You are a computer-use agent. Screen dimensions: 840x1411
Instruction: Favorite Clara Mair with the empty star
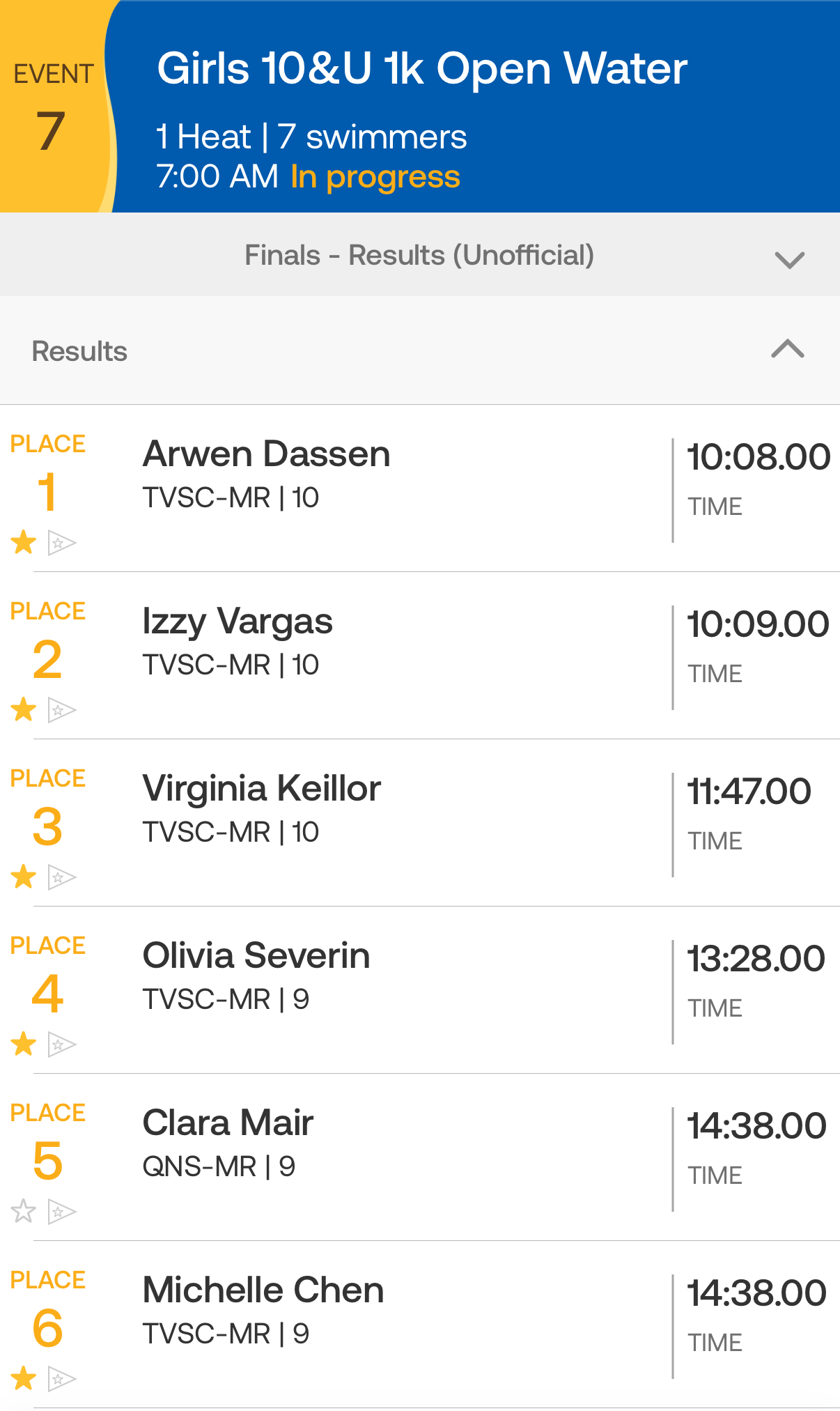point(24,1211)
